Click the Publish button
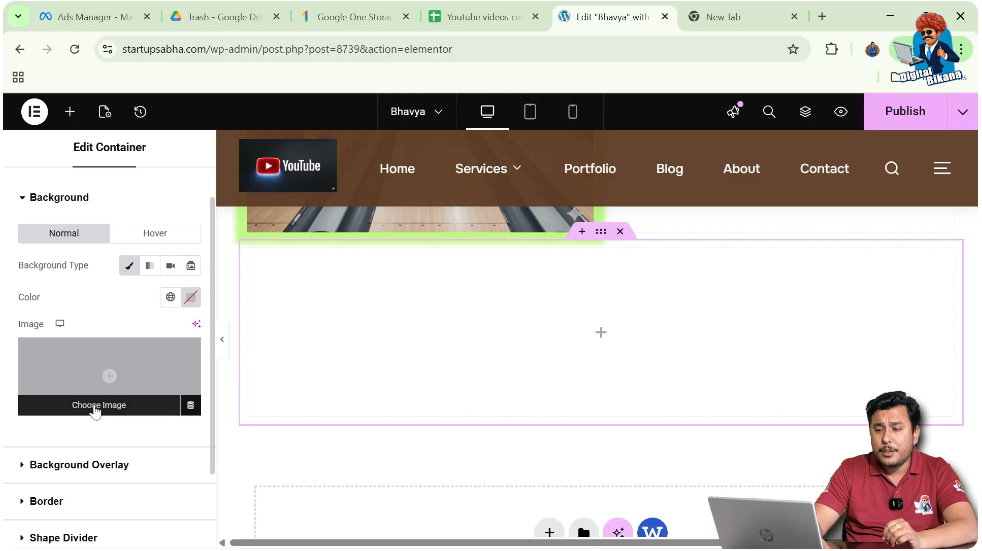982x551 pixels. [x=905, y=112]
